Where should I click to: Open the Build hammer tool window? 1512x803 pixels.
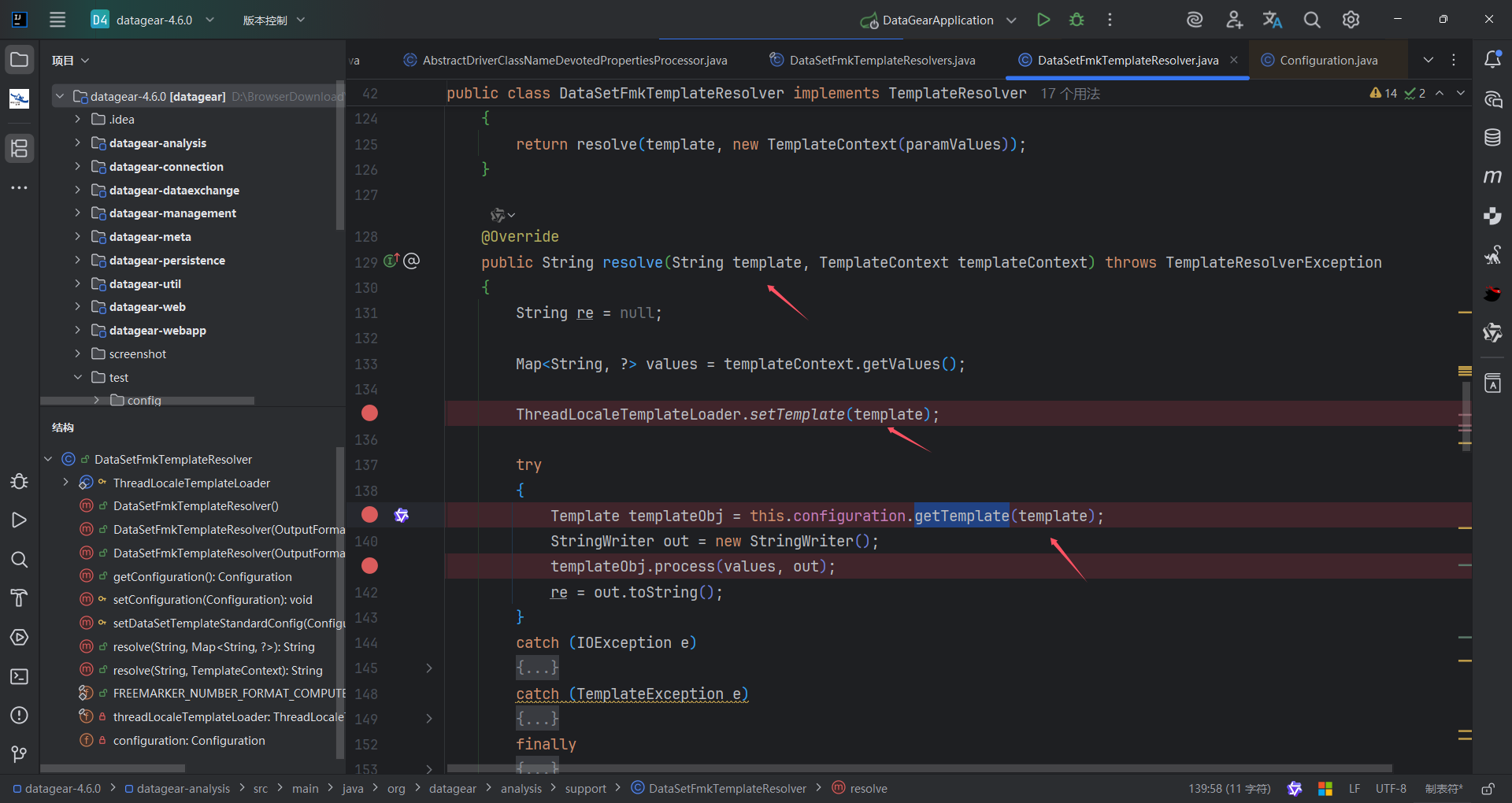click(x=20, y=598)
